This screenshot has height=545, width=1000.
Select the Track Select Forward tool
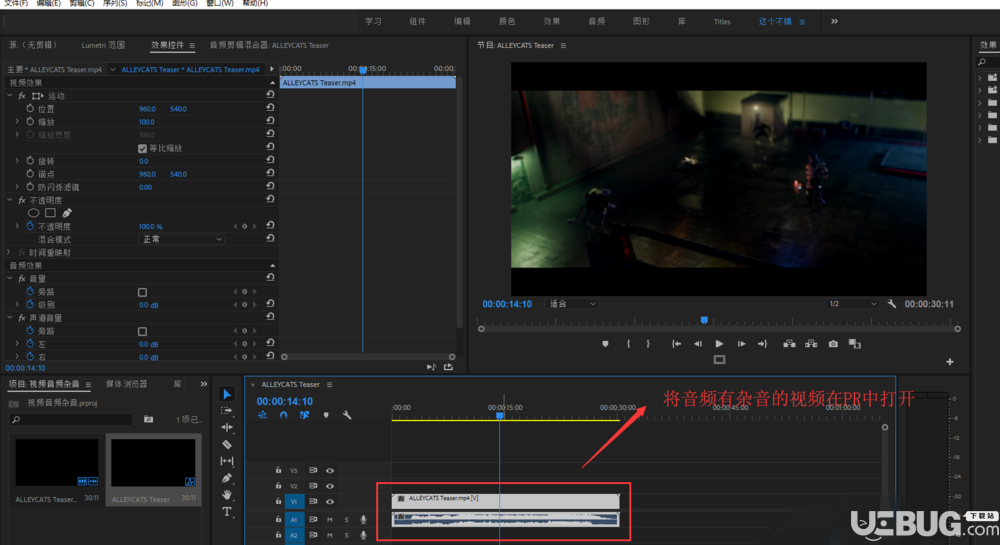(x=227, y=411)
